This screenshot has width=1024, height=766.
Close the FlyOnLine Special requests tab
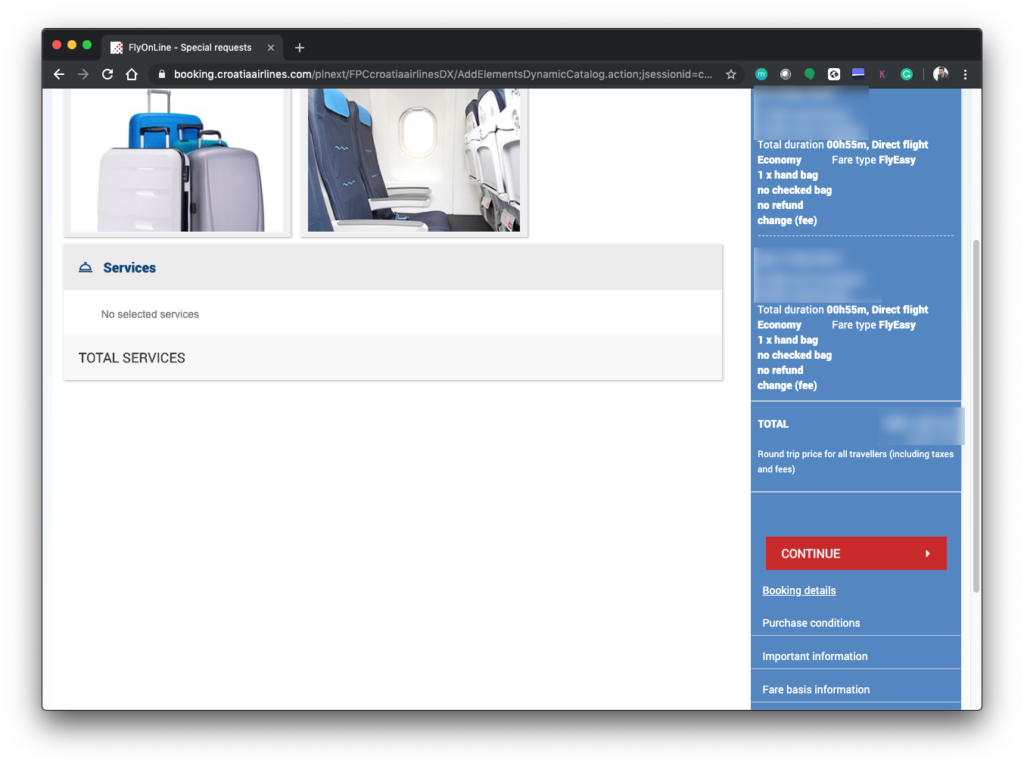[x=270, y=48]
